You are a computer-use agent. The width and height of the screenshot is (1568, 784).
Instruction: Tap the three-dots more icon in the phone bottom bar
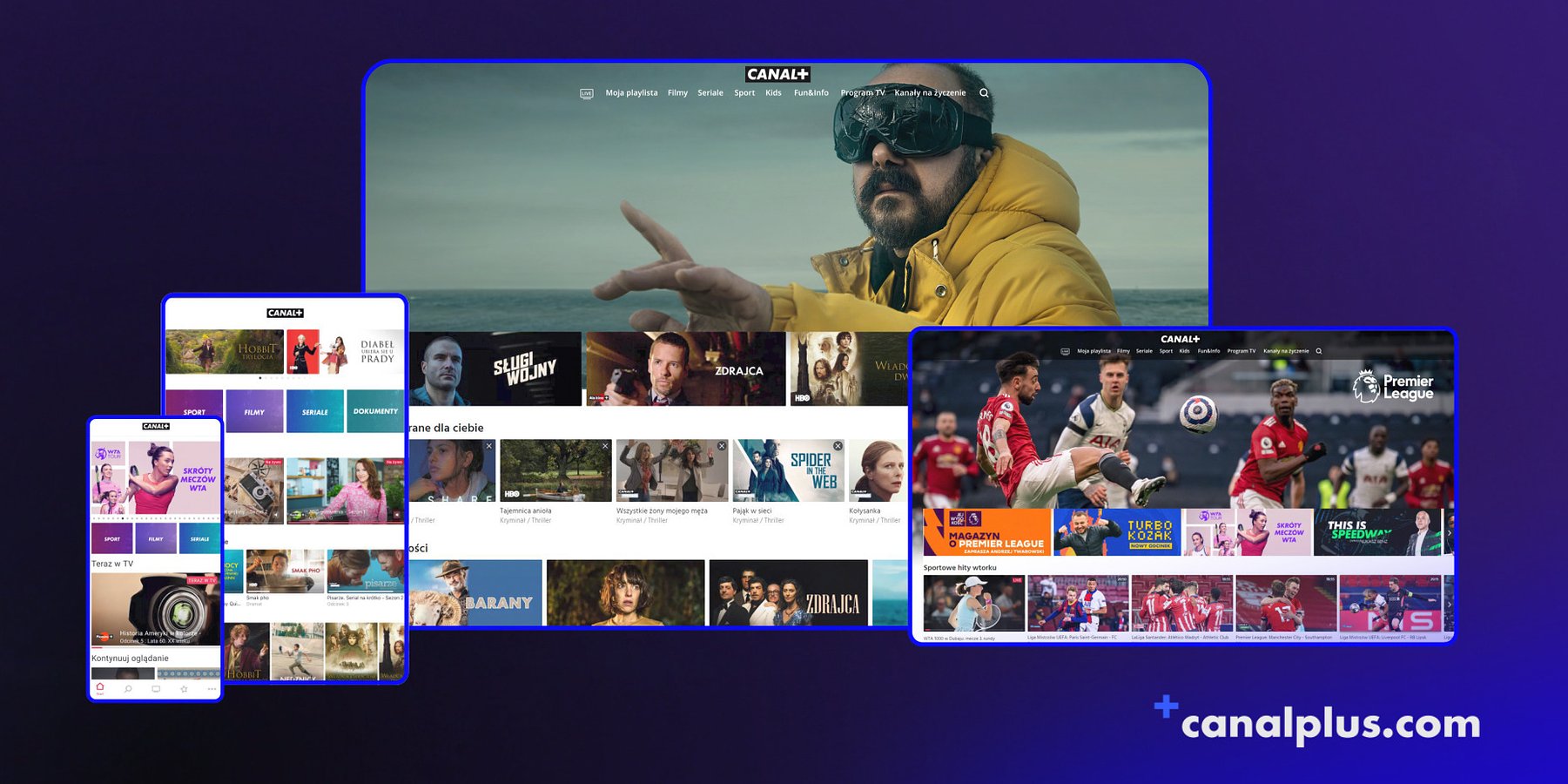pos(212,689)
